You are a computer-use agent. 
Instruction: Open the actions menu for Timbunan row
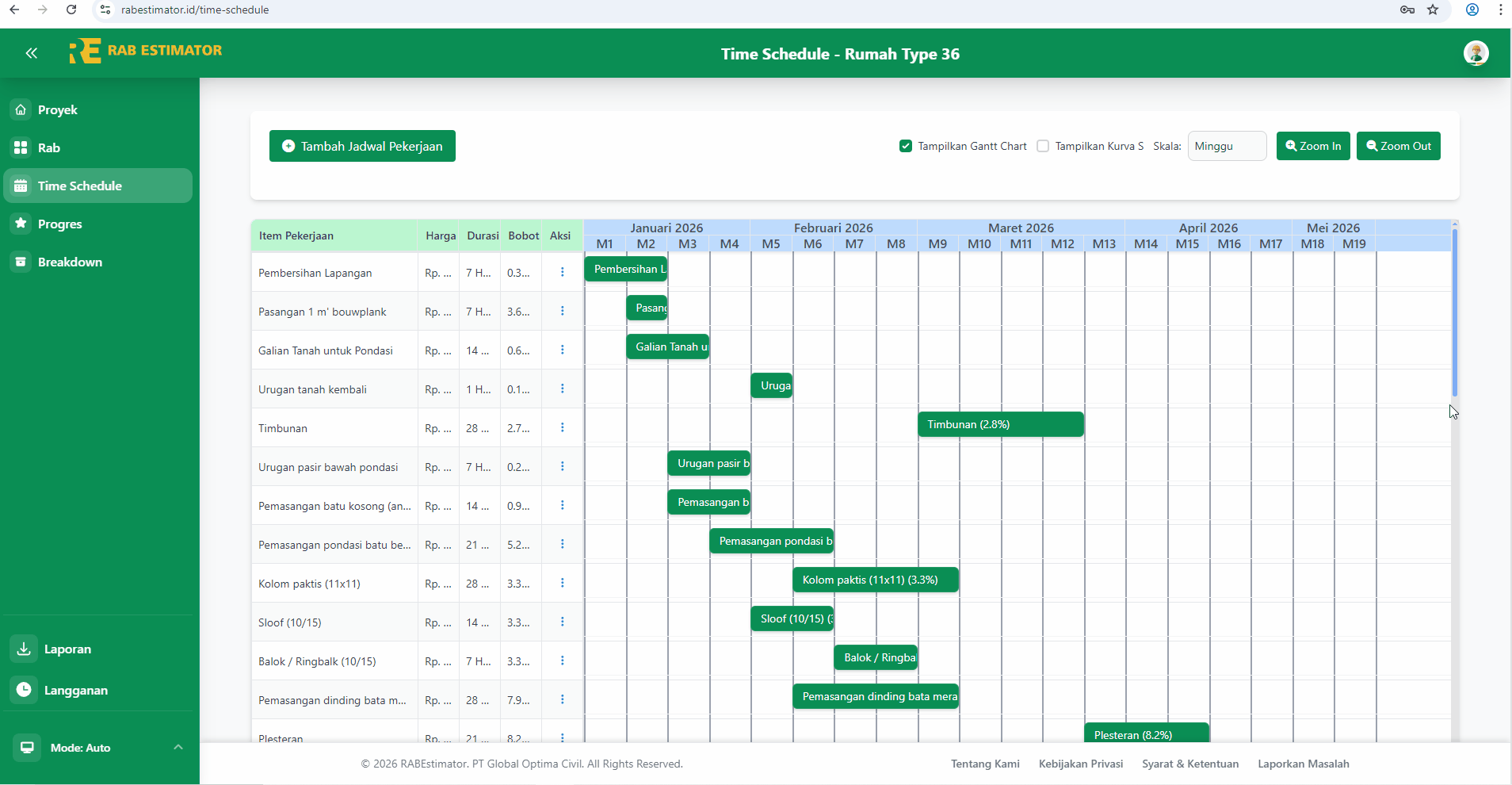(562, 427)
